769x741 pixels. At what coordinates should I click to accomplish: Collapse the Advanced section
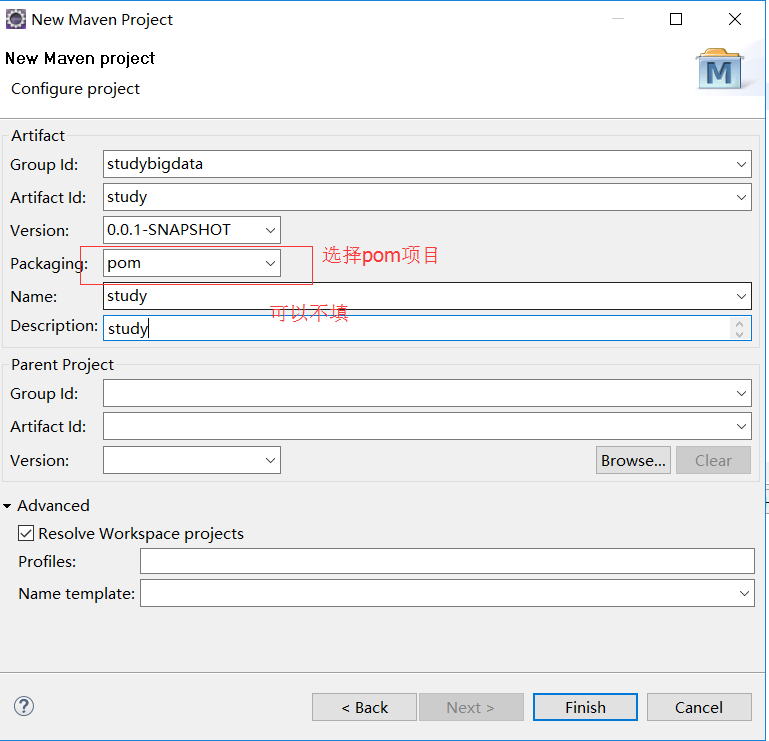[7, 506]
